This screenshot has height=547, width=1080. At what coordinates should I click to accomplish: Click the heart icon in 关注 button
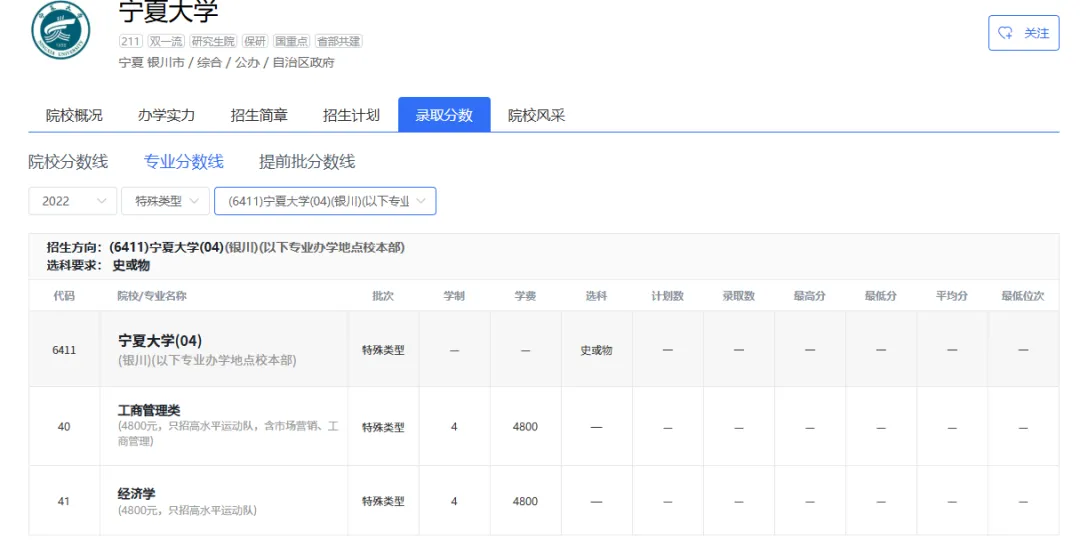pyautogui.click(x=1006, y=33)
